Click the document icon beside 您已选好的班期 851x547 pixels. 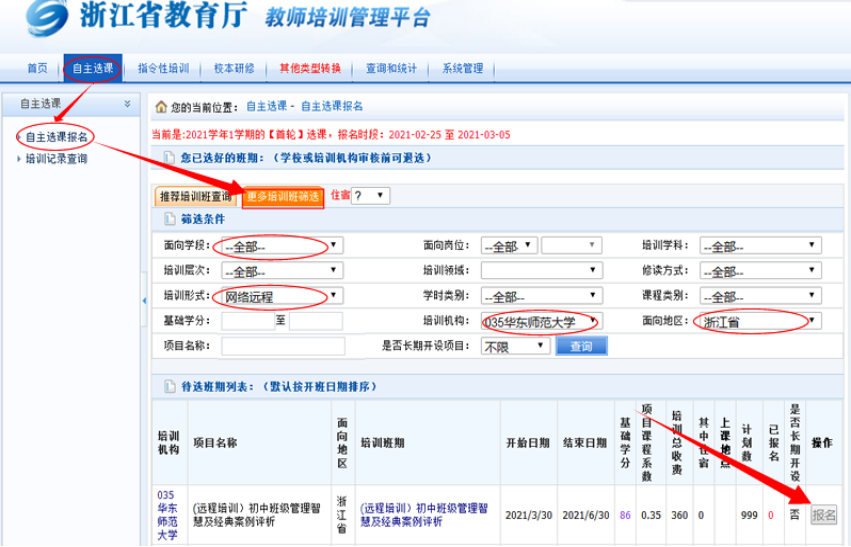coord(170,158)
